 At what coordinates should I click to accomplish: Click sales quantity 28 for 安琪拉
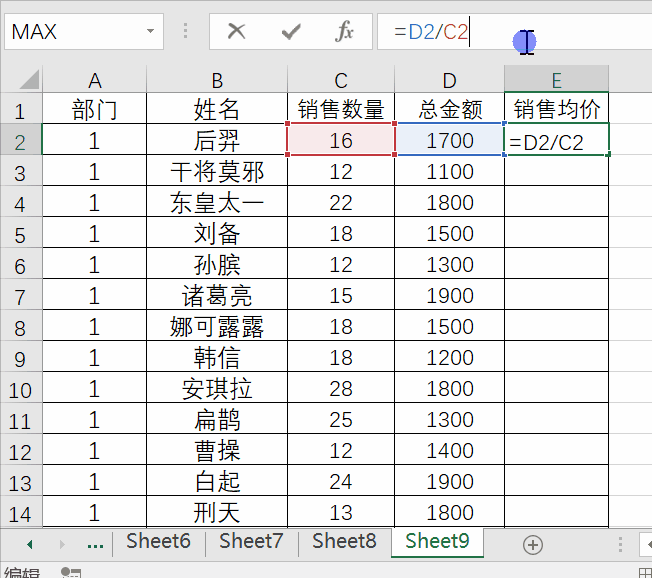click(341, 388)
